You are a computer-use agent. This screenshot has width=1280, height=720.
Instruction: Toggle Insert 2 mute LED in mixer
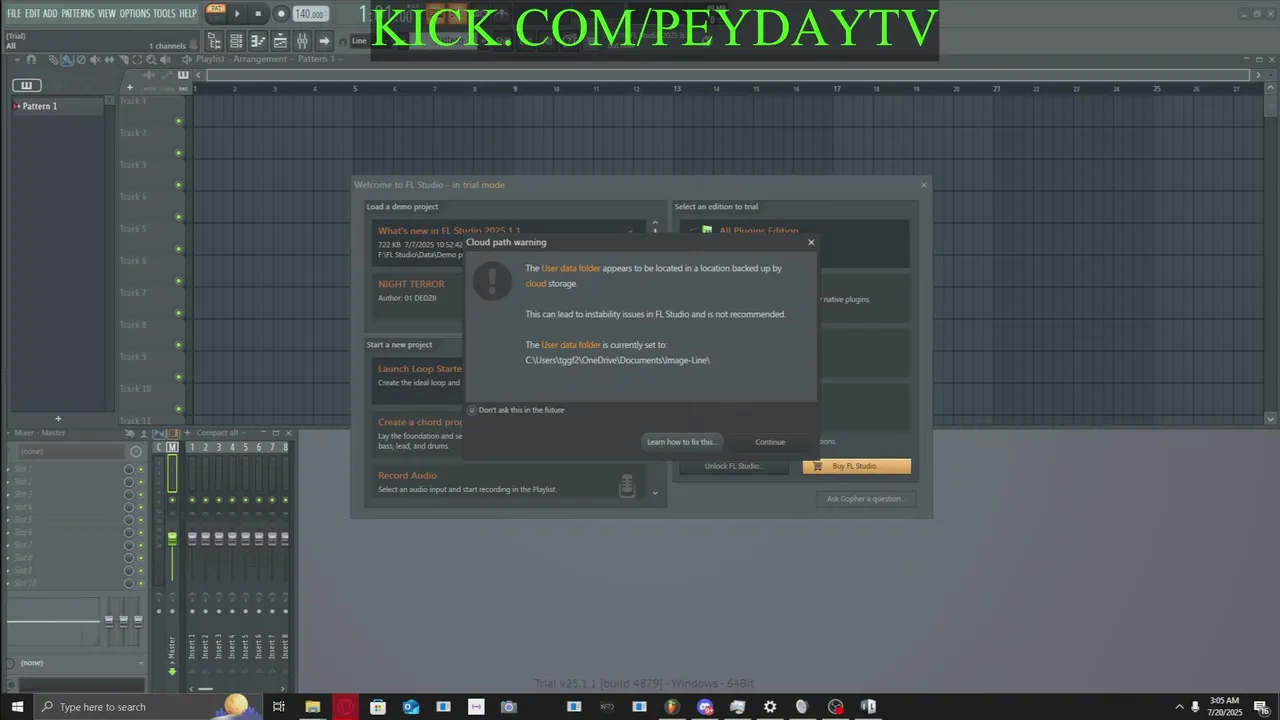pyautogui.click(x=206, y=500)
